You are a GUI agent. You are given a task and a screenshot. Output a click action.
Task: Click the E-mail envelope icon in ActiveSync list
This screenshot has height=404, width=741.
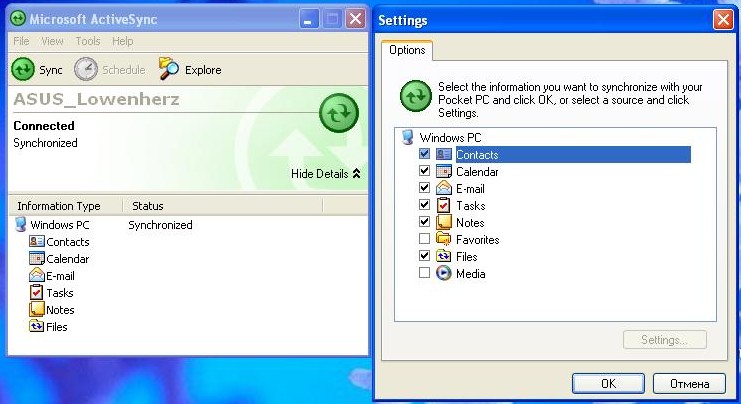click(37, 275)
